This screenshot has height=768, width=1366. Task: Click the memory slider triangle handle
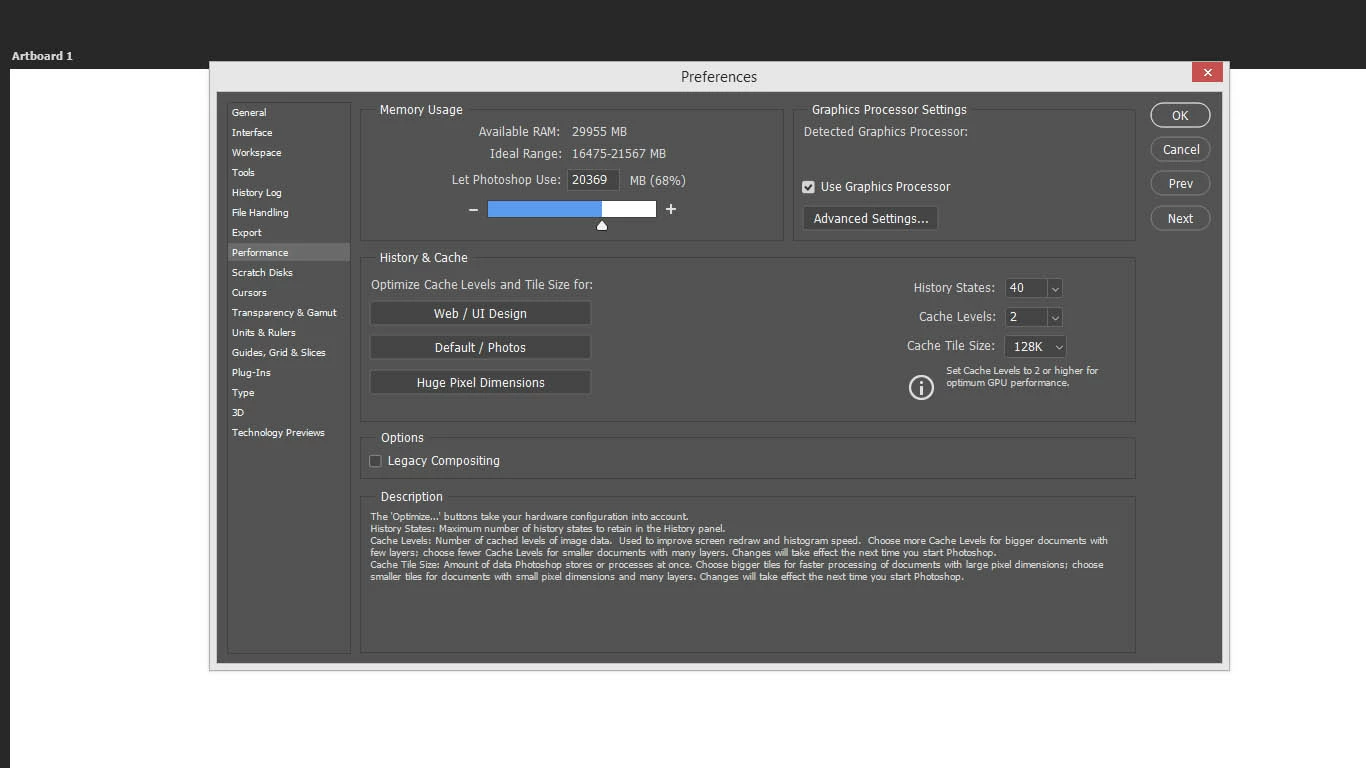pos(602,225)
